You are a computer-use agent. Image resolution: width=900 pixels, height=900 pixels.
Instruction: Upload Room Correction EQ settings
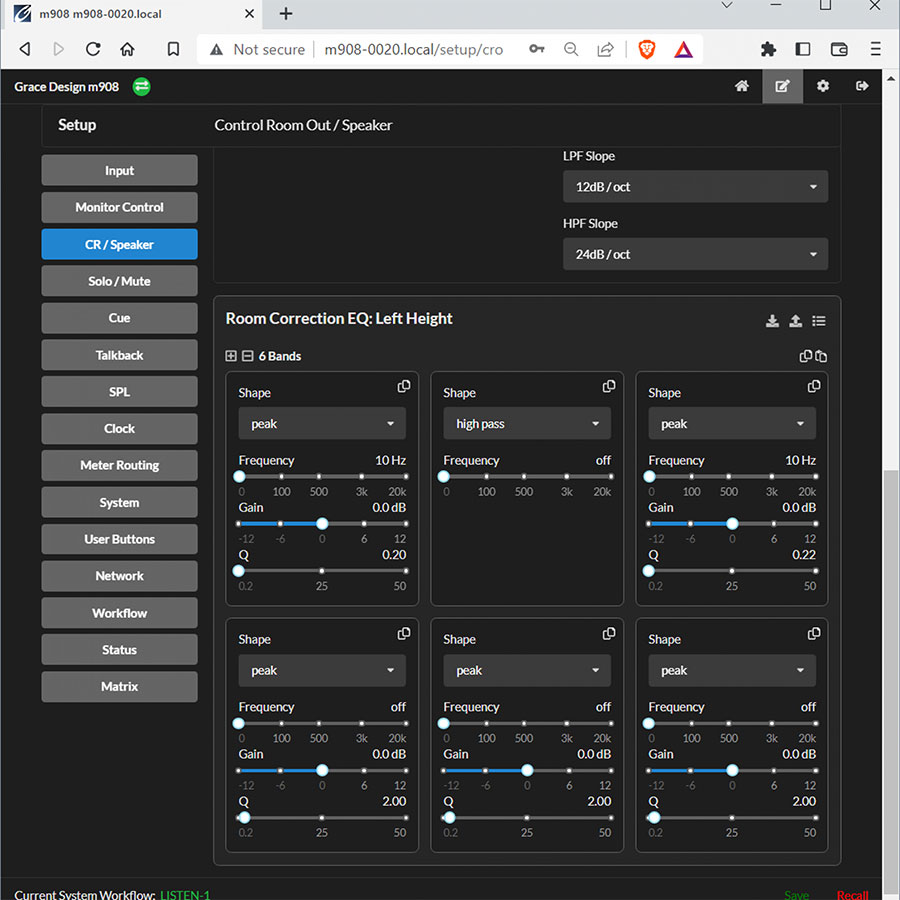(x=795, y=321)
